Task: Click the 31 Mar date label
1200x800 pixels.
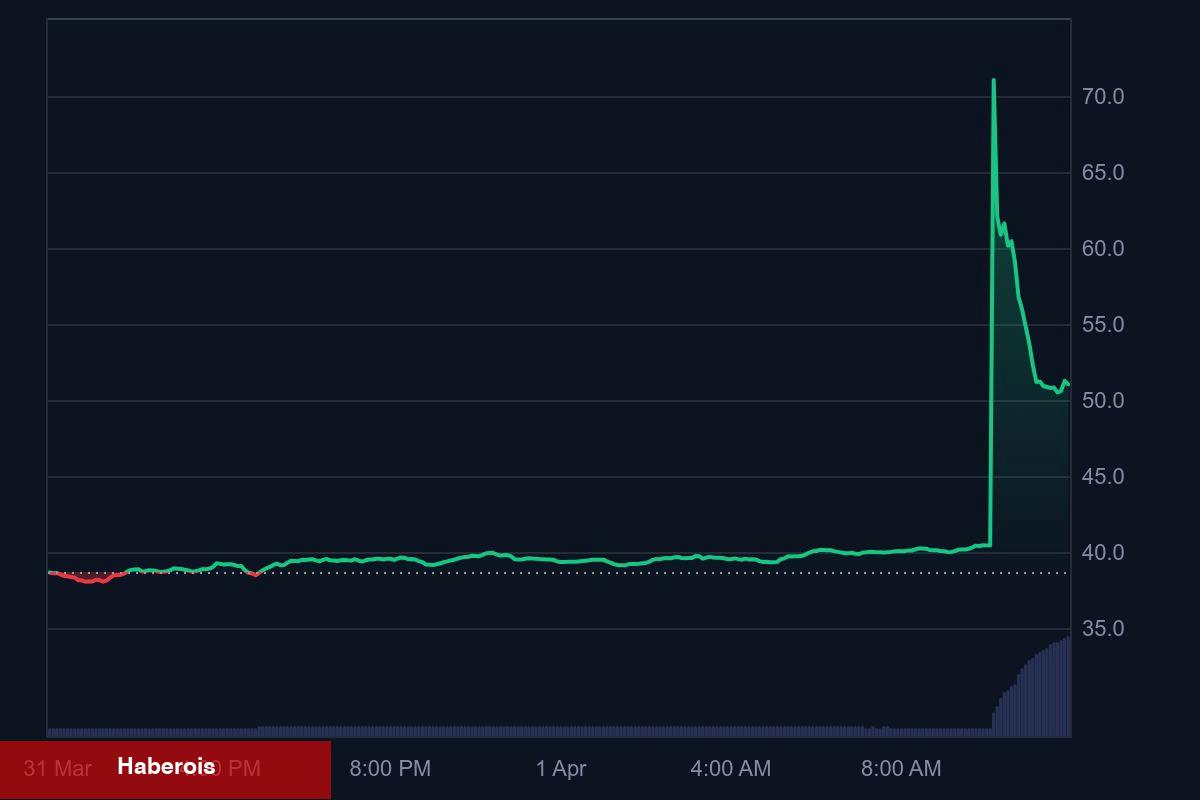Action: [x=58, y=769]
